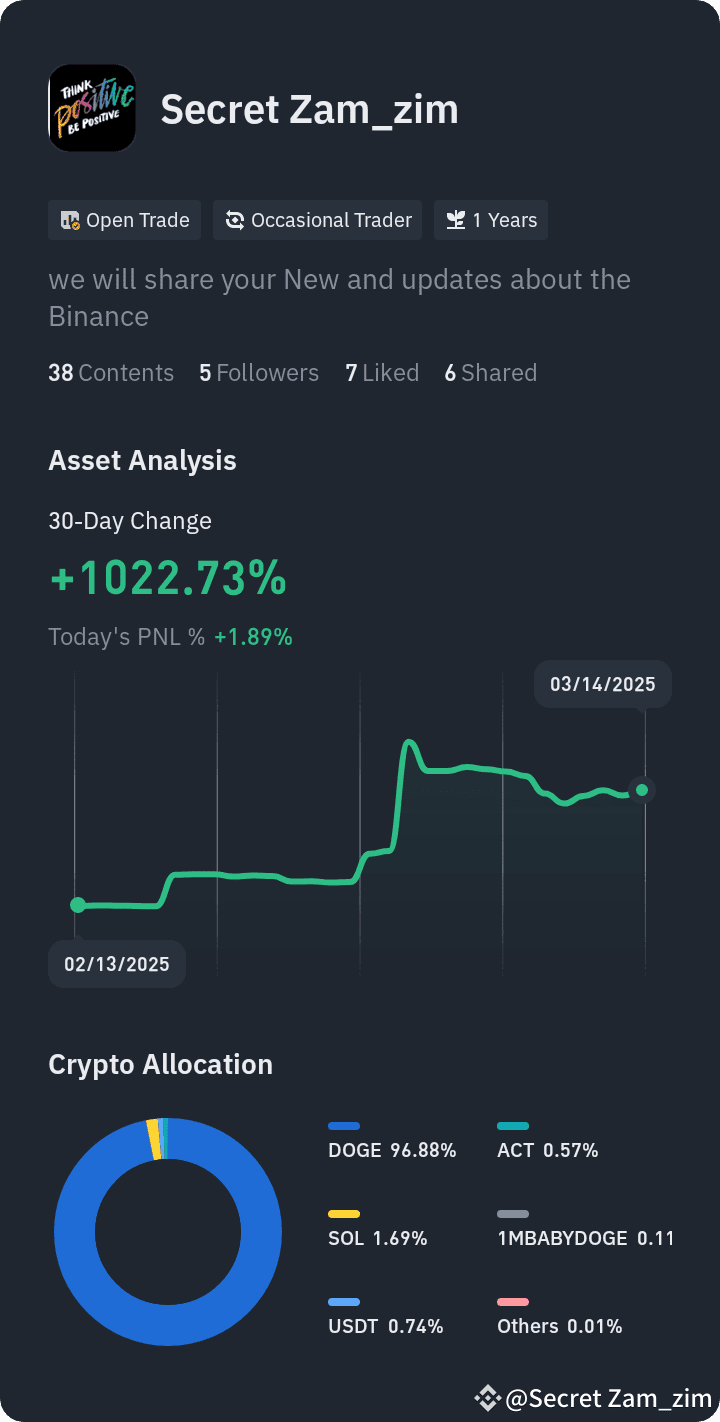Open the 6 Shared count
720x1422 pixels.
click(x=491, y=373)
